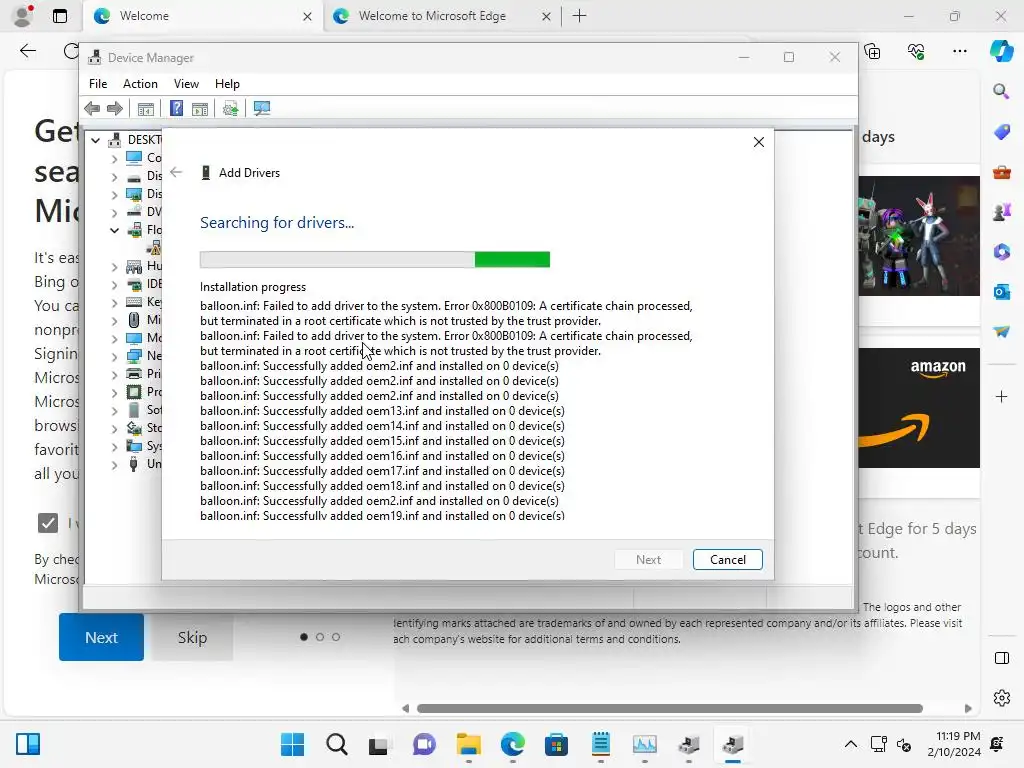Expand the Network adapters node in device tree
The height and width of the screenshot is (768, 1024).
pos(114,357)
